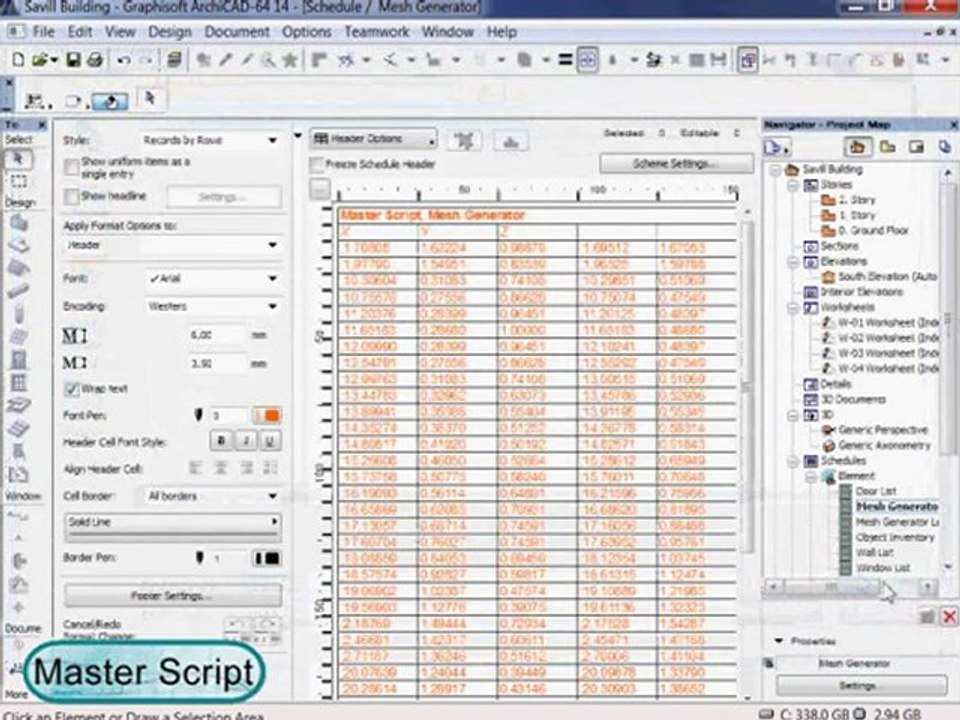Open the Document menu
960x720 pixels.
coord(237,32)
